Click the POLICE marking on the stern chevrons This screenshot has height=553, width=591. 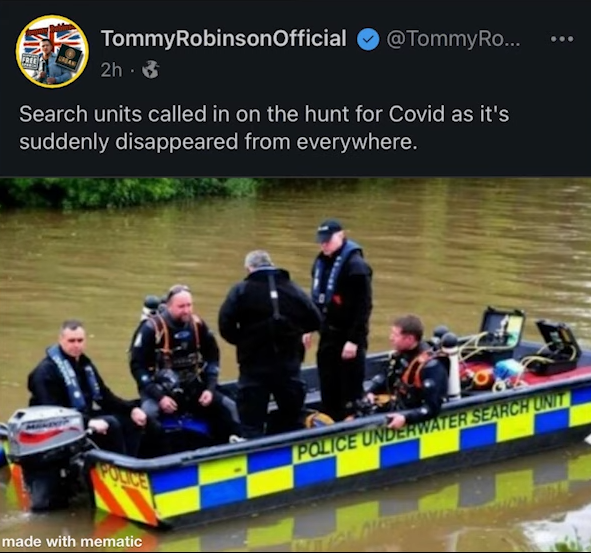123,478
